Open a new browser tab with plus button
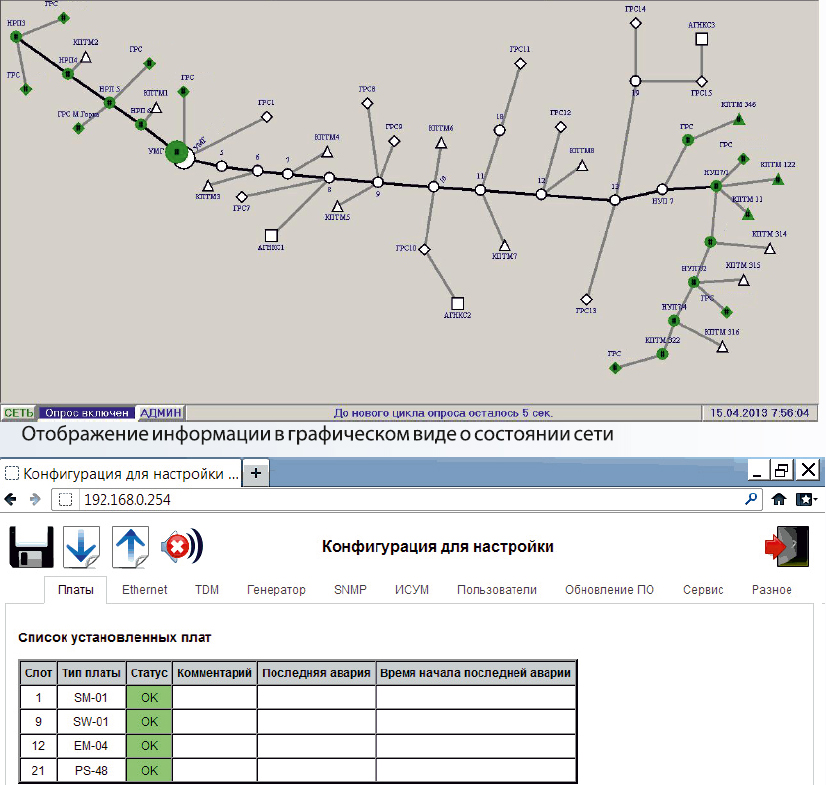Image resolution: width=826 pixels, height=785 pixels. pos(256,473)
